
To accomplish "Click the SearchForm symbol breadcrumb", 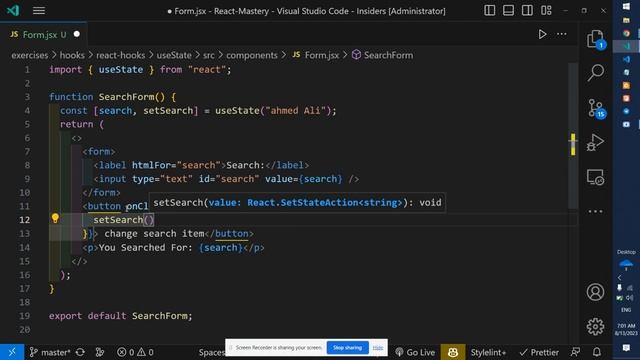I will click(382, 55).
